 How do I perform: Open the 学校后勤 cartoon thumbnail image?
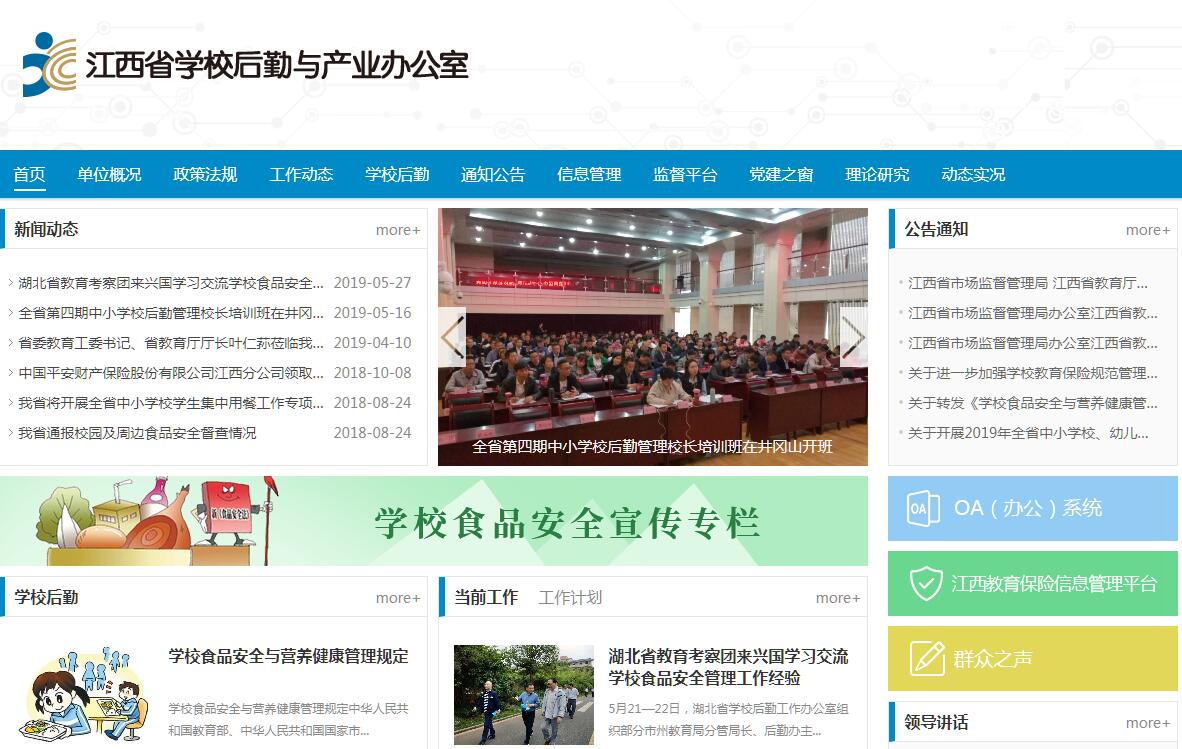[84, 695]
